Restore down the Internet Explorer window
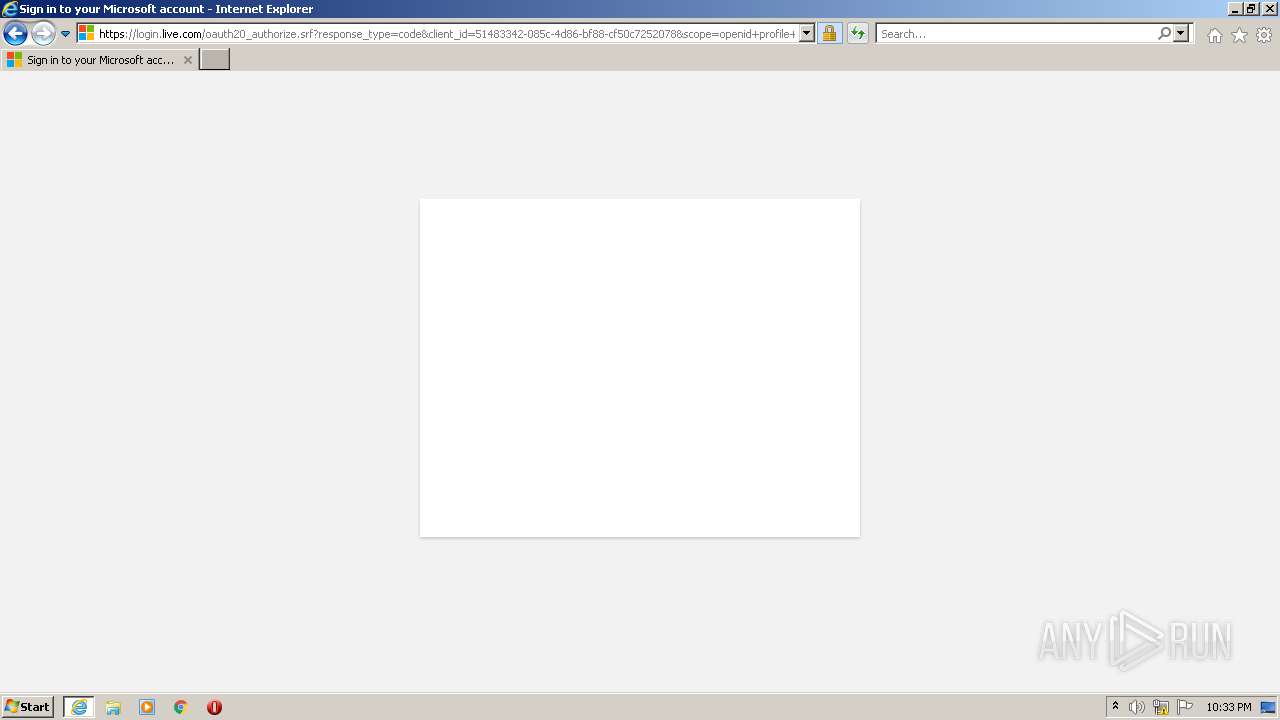Image resolution: width=1280 pixels, height=720 pixels. (1251, 9)
